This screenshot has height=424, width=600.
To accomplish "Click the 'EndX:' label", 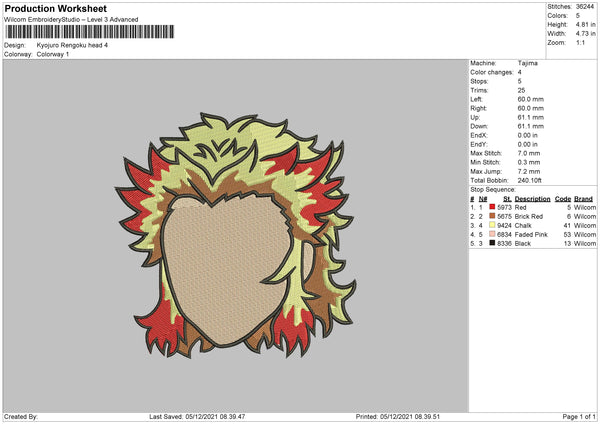I will [x=479, y=135].
